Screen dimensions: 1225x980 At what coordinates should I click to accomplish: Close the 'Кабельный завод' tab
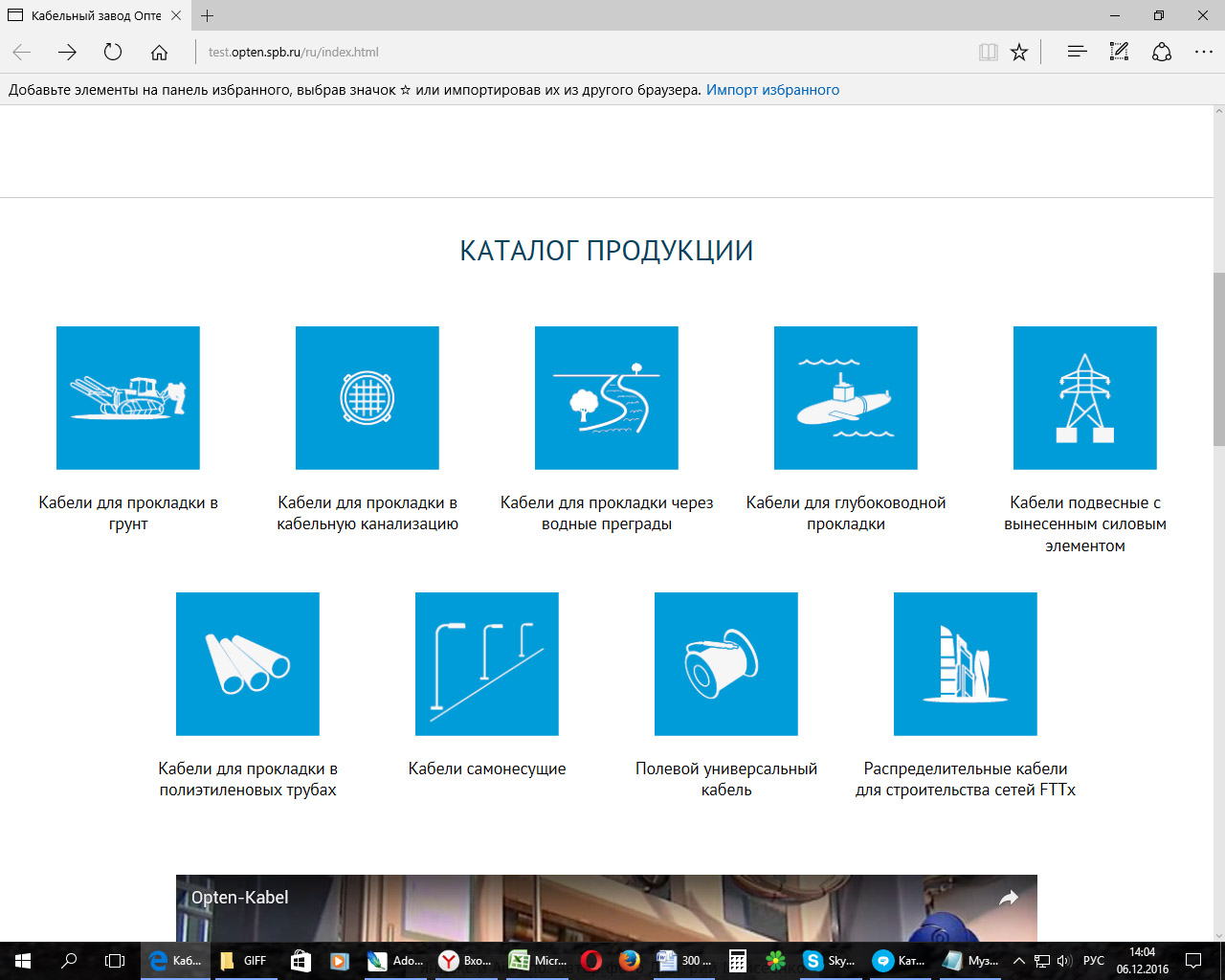point(176,15)
